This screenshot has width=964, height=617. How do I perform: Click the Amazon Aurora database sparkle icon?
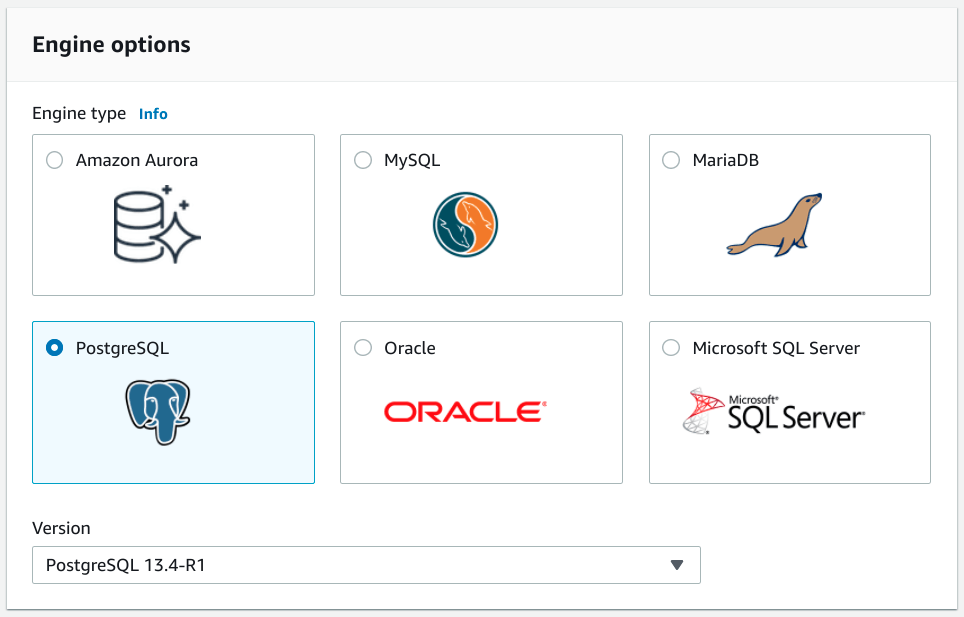click(x=157, y=223)
